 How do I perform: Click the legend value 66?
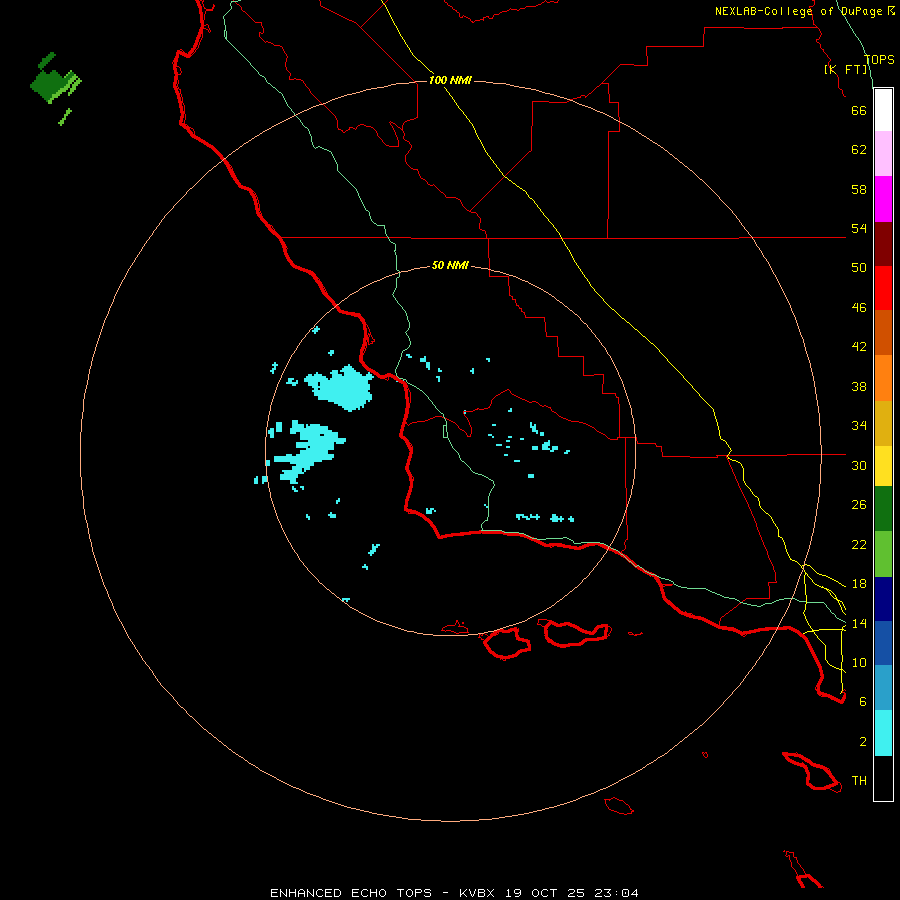point(859,110)
